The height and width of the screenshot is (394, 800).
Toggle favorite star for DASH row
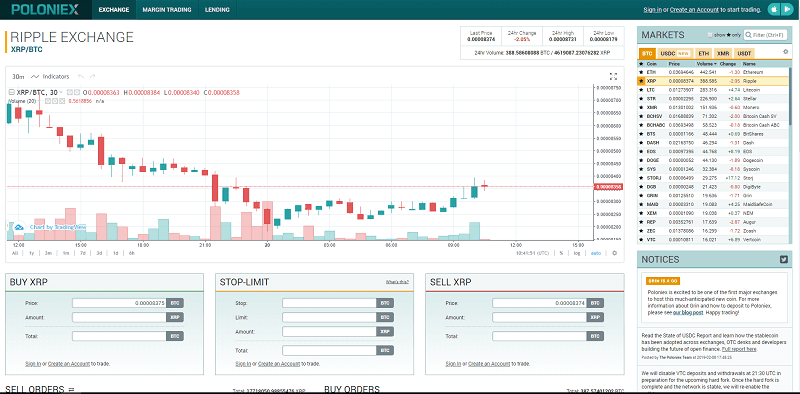pyautogui.click(x=641, y=142)
